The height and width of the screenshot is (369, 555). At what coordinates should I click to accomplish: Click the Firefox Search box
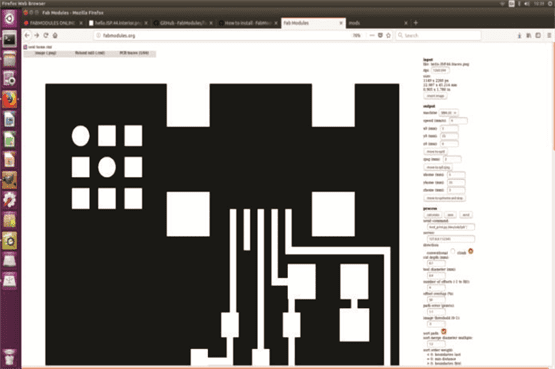click(438, 35)
